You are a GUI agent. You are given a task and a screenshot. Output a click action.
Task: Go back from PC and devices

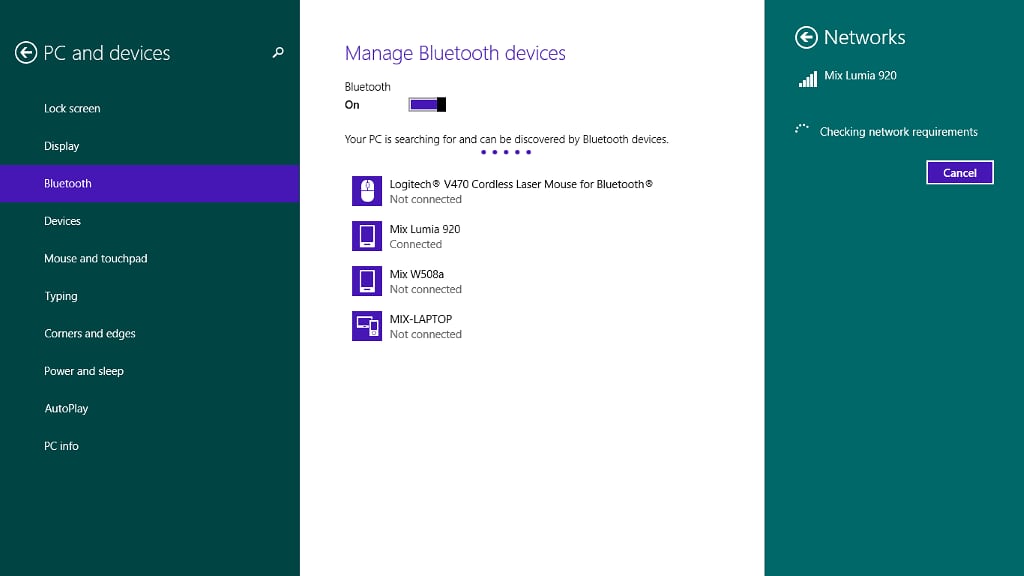pos(26,53)
